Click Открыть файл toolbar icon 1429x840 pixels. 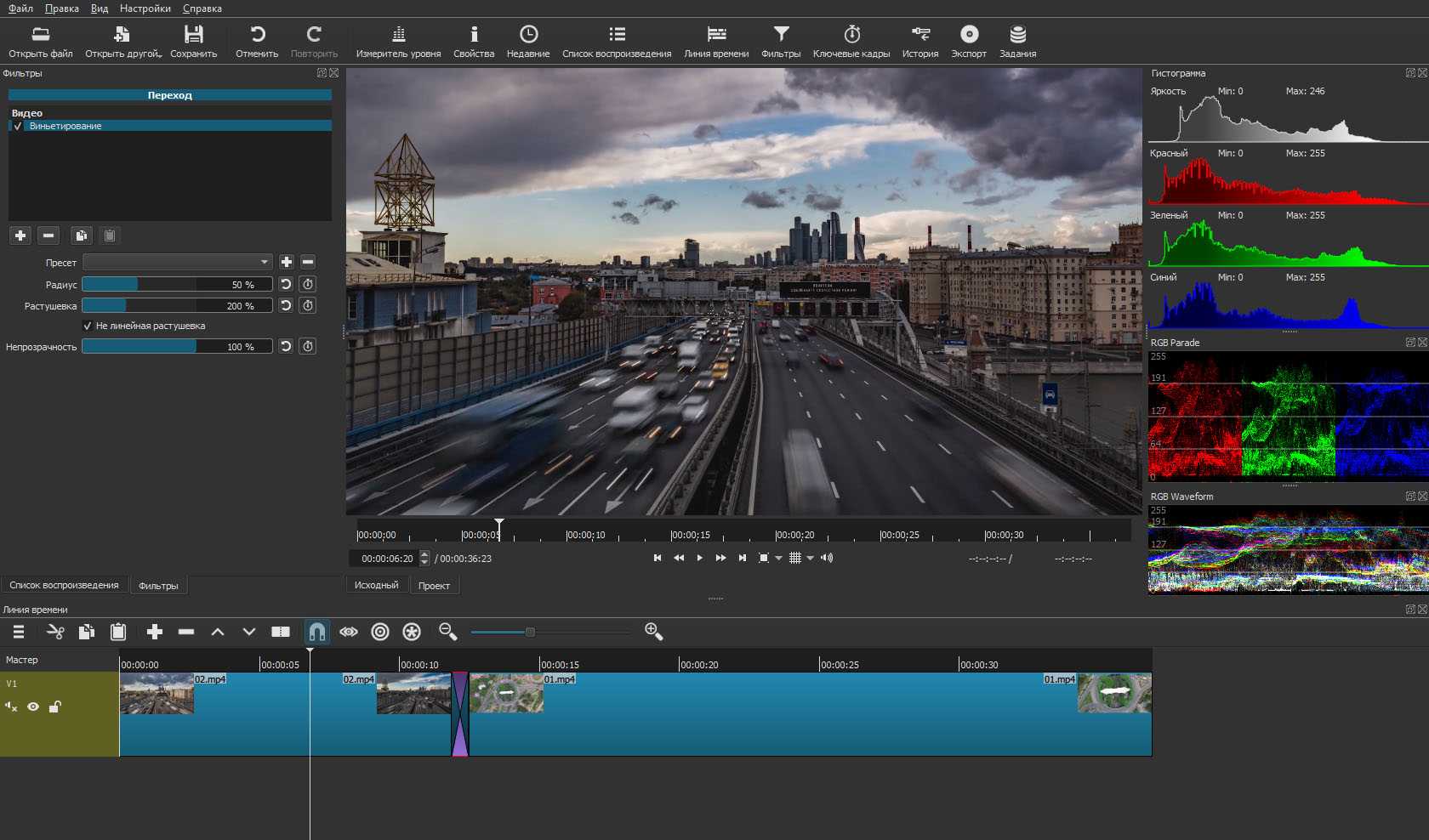click(40, 34)
